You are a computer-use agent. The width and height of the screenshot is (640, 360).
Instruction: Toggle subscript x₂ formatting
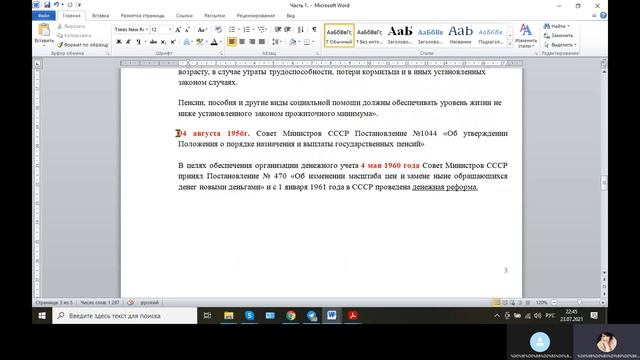click(163, 42)
